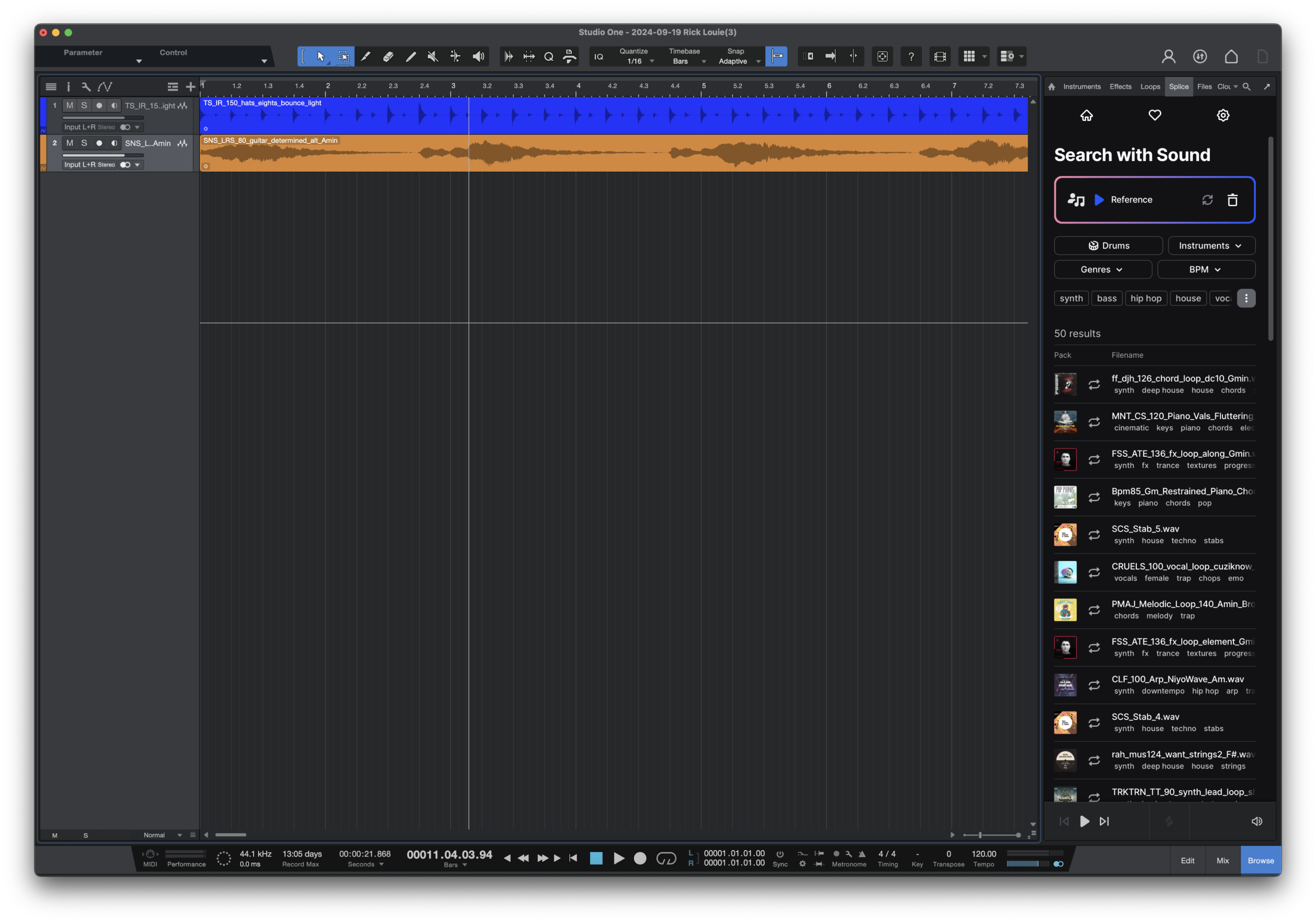Viewport: 1316px width, 923px height.
Task: Expand the Control dropdown arrow
Action: click(x=264, y=61)
